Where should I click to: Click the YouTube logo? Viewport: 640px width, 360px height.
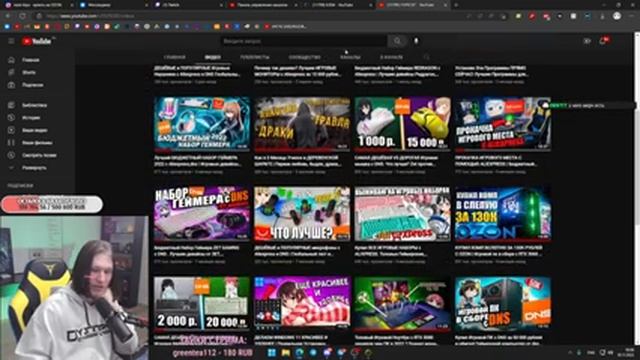(37, 41)
